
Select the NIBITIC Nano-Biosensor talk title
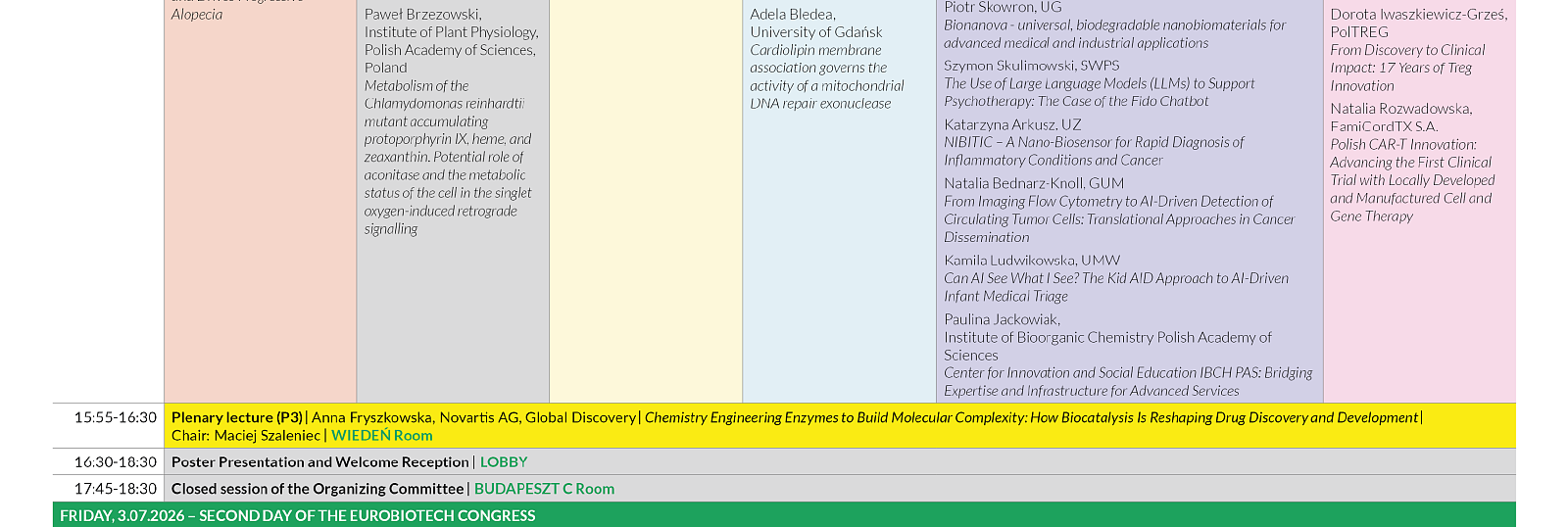coord(1094,152)
